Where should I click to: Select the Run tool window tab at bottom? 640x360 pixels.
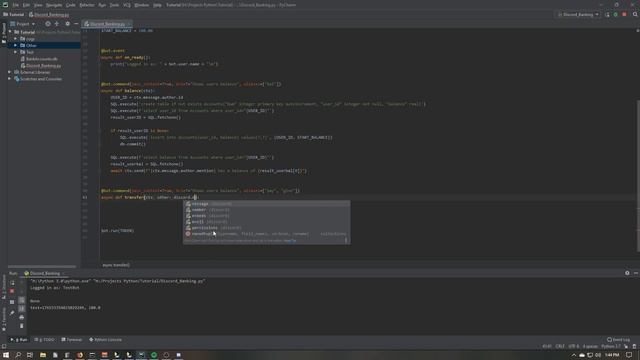[19, 339]
